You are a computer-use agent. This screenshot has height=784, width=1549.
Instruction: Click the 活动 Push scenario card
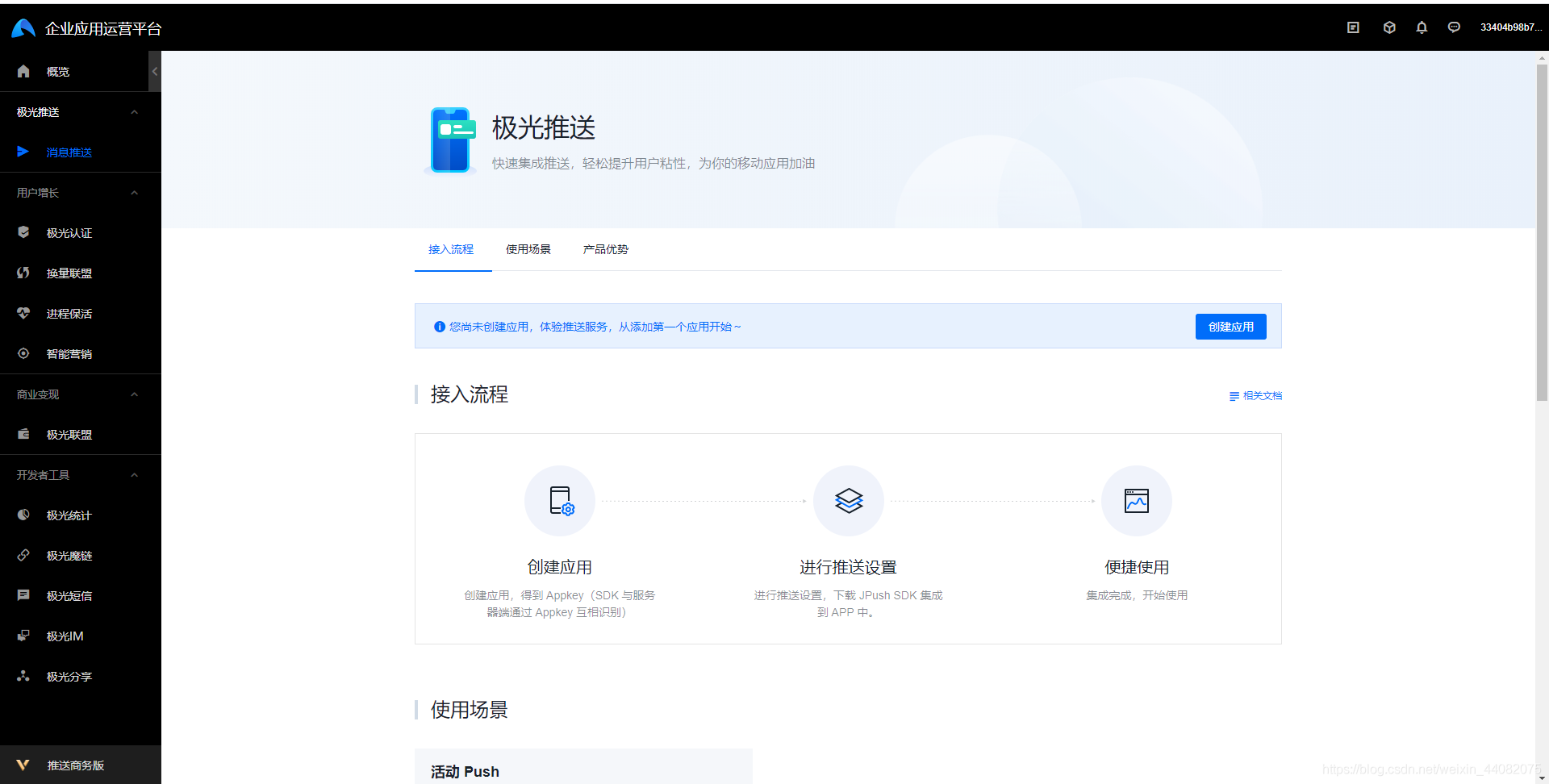(x=583, y=766)
